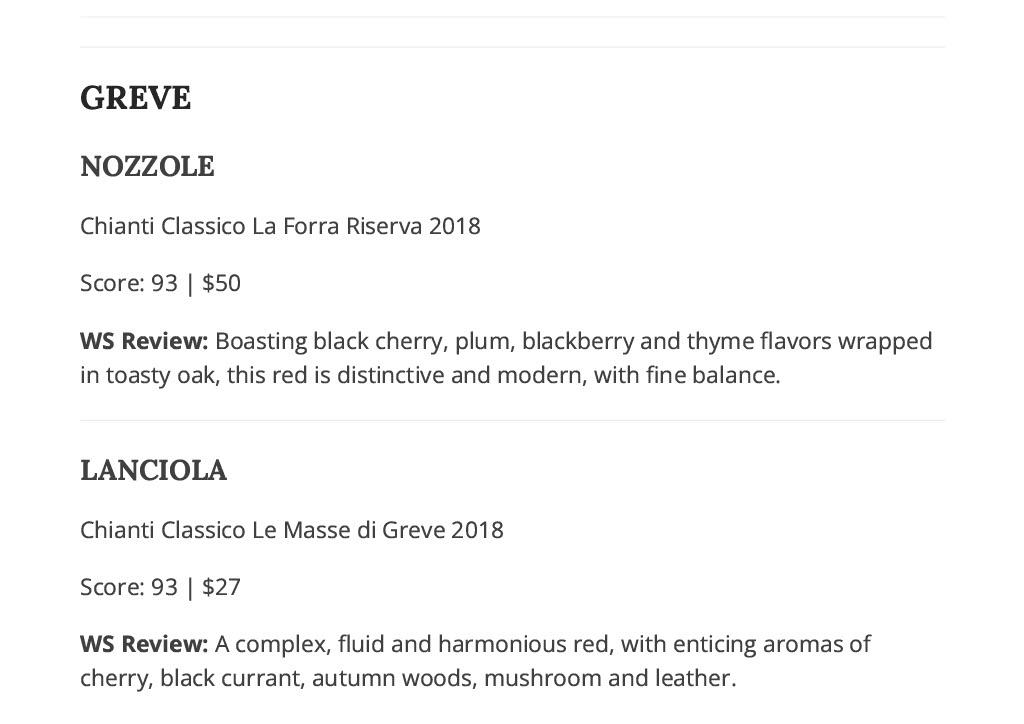1024x724 pixels.
Task: Click the Lanciola Score: 93 label
Action: pos(129,586)
